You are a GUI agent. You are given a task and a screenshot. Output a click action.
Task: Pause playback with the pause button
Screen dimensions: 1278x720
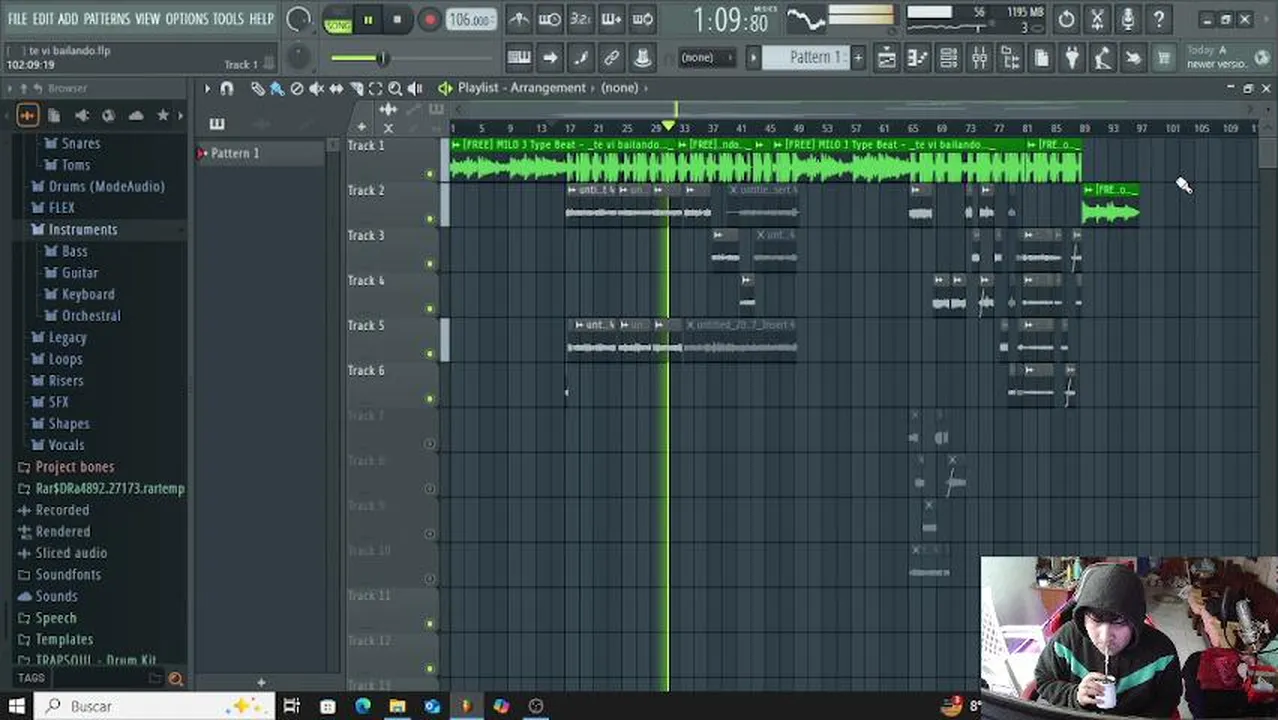(368, 20)
